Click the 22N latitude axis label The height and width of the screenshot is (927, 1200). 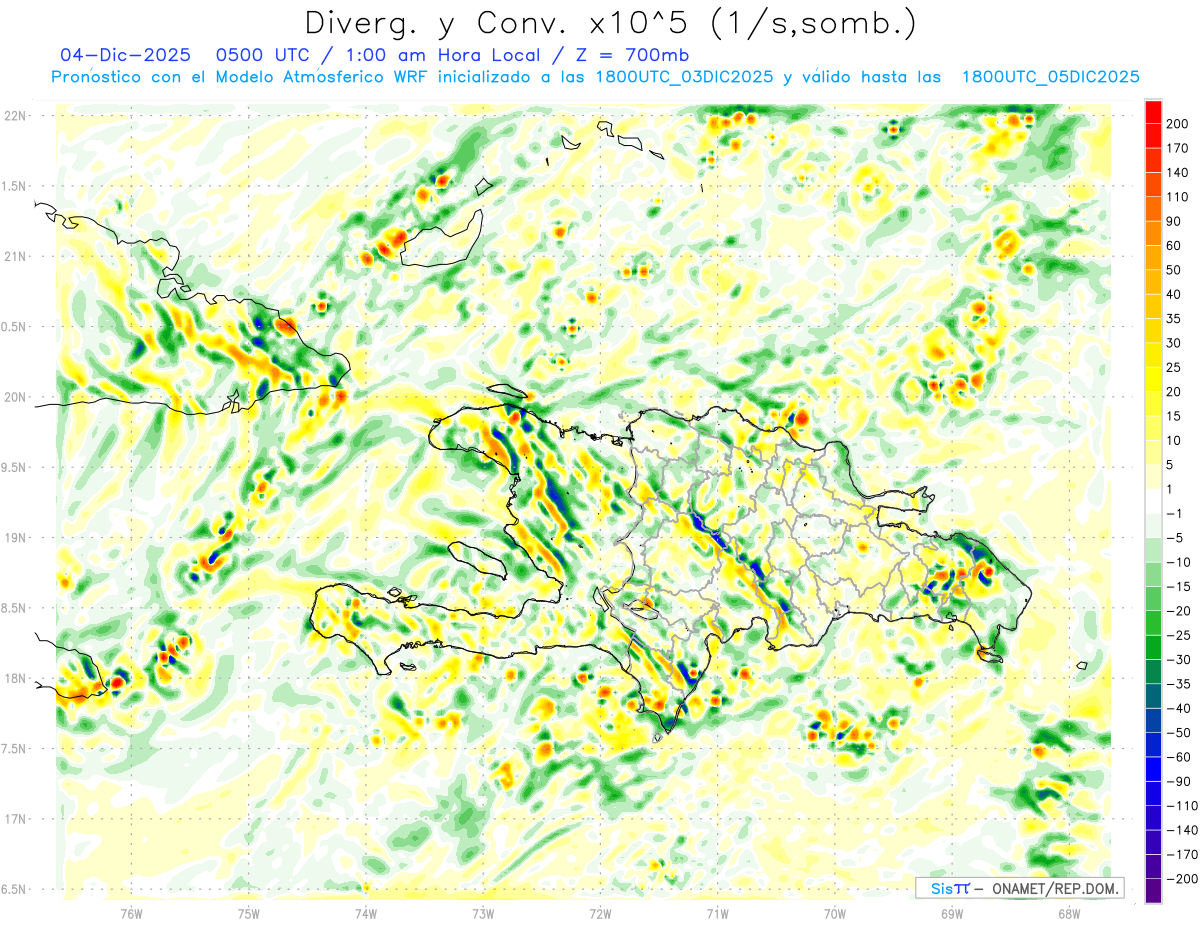click(x=14, y=116)
